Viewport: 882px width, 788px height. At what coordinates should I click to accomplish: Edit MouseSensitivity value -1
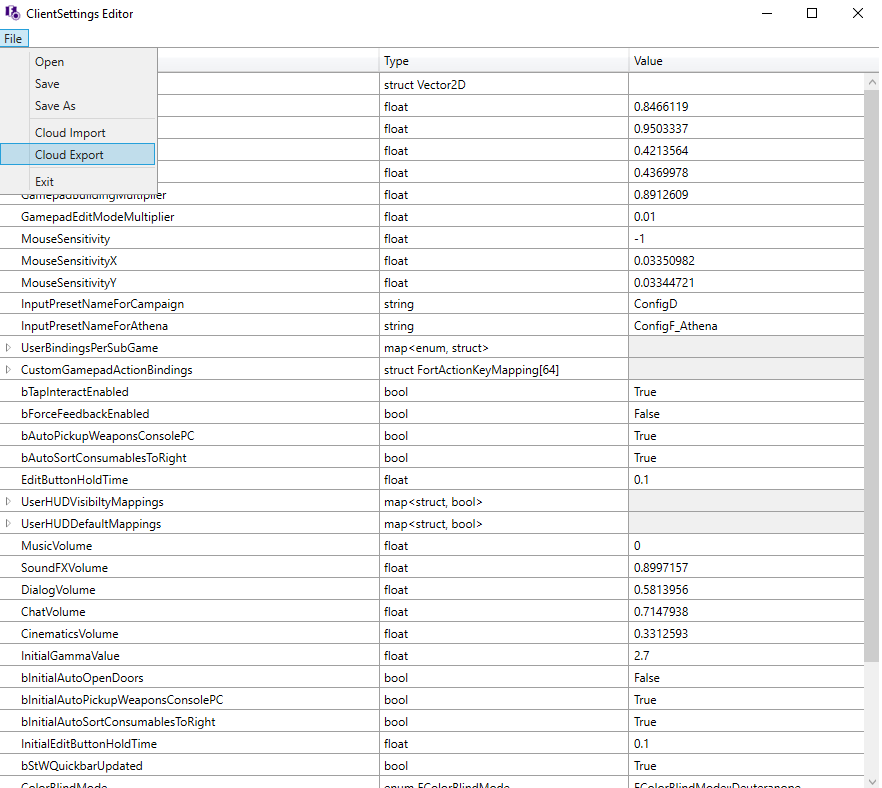click(746, 238)
